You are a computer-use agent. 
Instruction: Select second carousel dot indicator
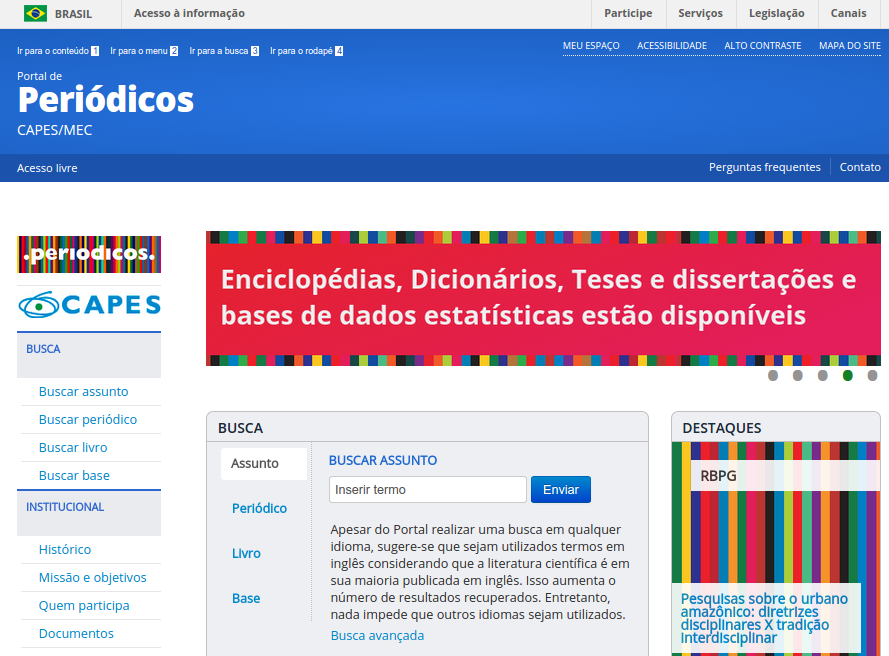point(798,375)
